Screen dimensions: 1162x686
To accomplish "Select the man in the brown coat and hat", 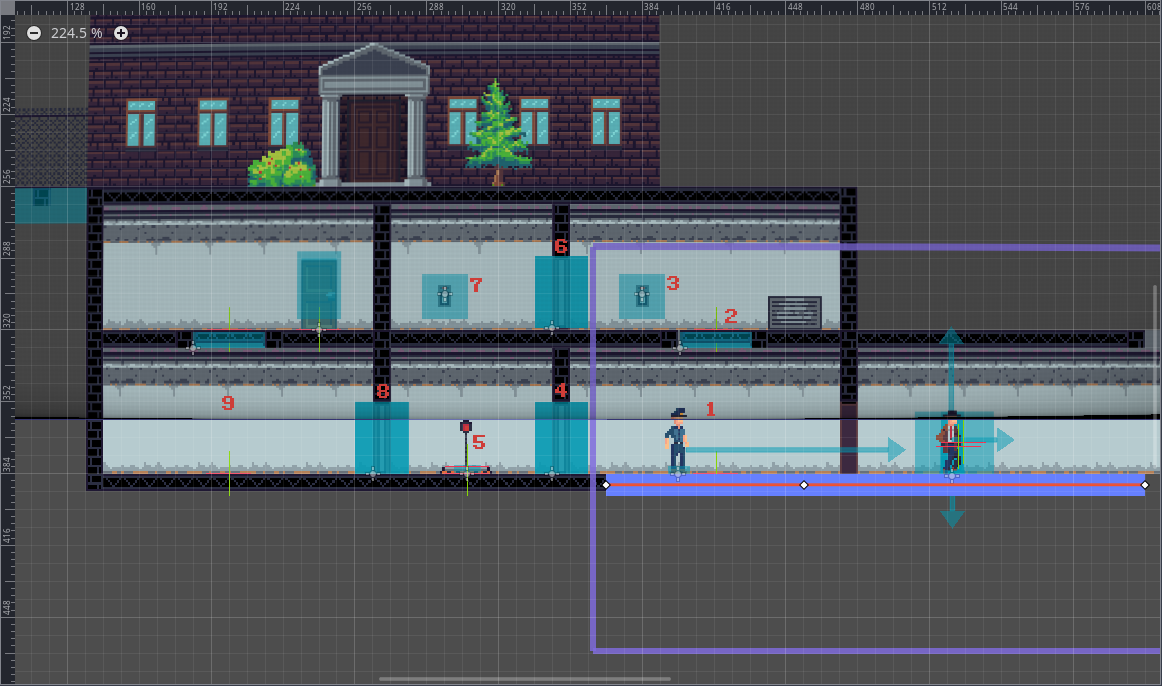I will pos(950,442).
